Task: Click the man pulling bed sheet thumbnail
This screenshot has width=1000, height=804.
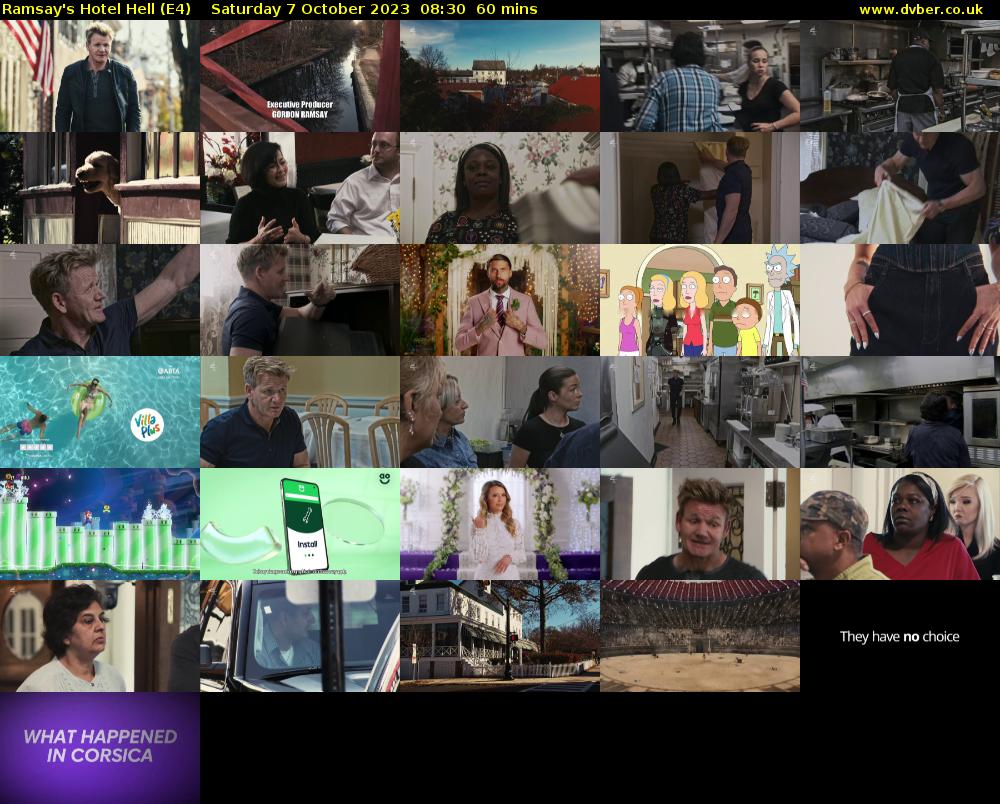Action: click(x=900, y=188)
